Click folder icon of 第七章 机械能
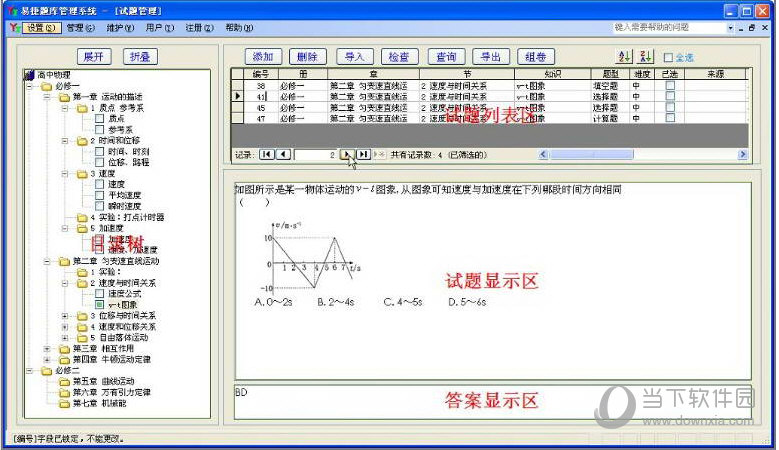The image size is (779, 450). click(x=65, y=403)
